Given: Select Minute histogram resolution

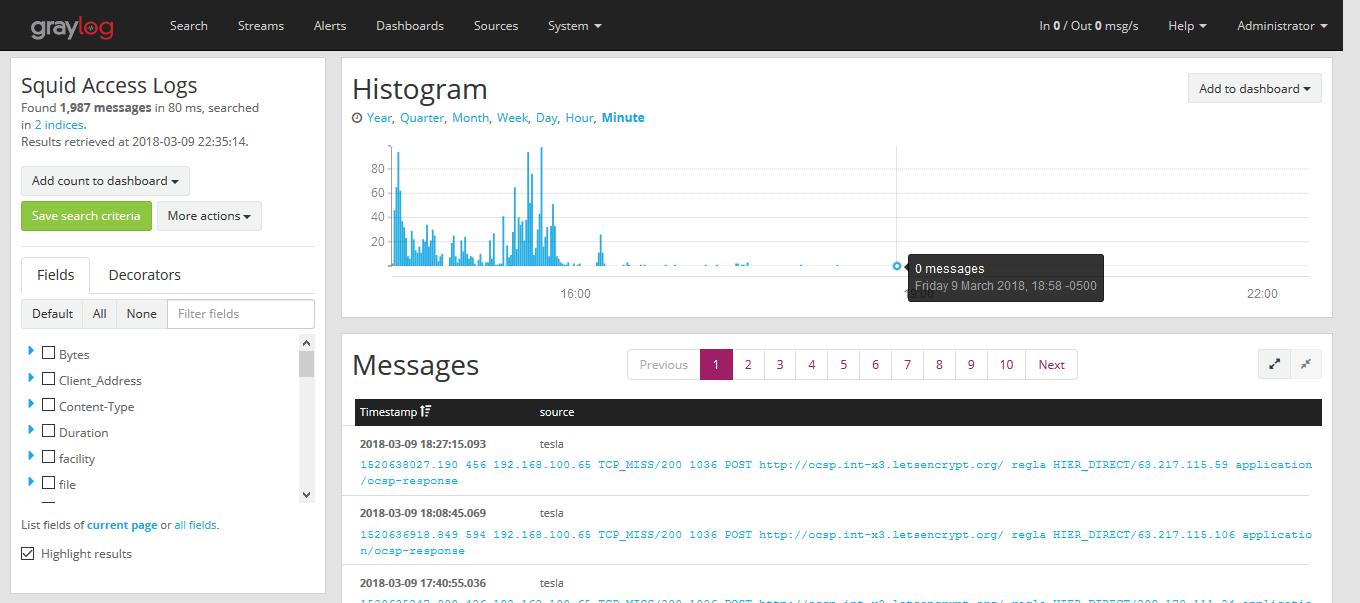Looking at the screenshot, I should (x=623, y=117).
